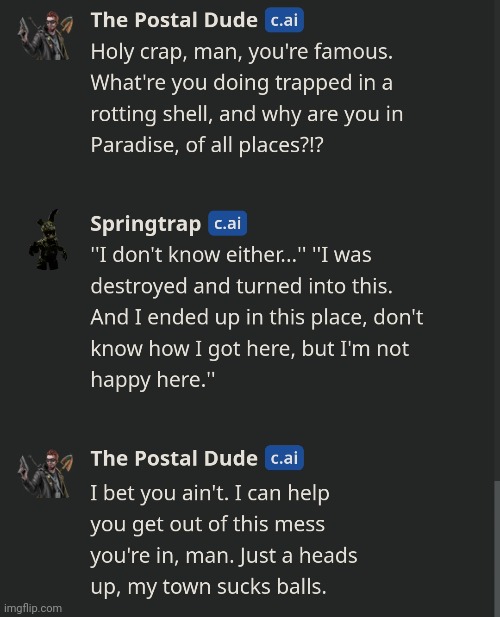Viewport: 500px width, 617px height.
Task: Click the text 'Paradise, of all places?!?'
Action: point(207,145)
